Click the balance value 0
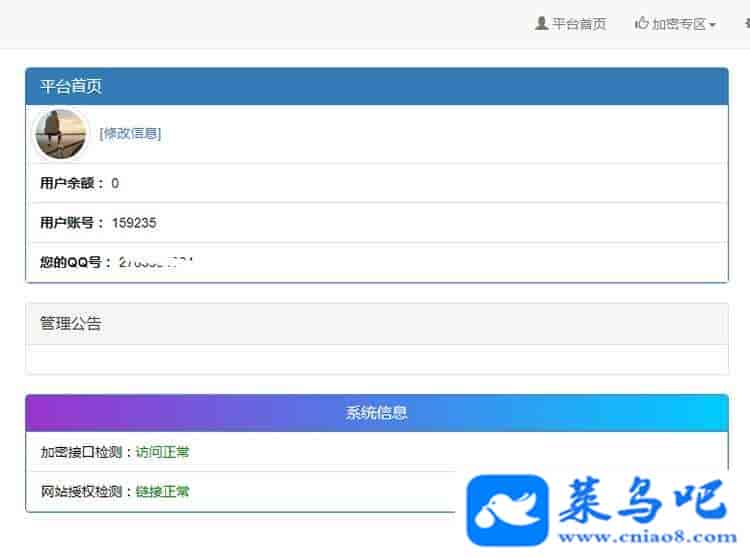This screenshot has height=558, width=750. (115, 183)
